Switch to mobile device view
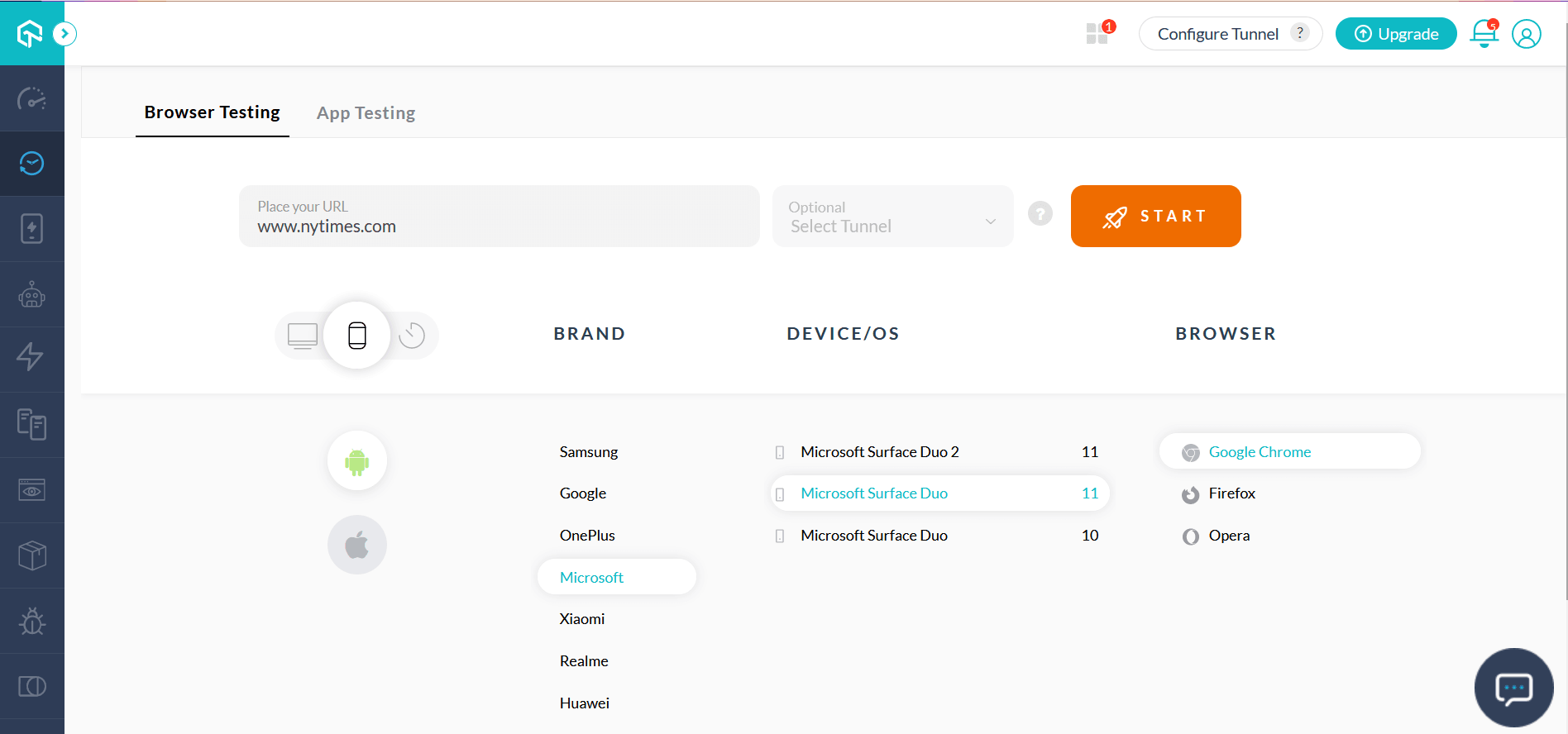Viewport: 1568px width, 734px height. pos(357,335)
